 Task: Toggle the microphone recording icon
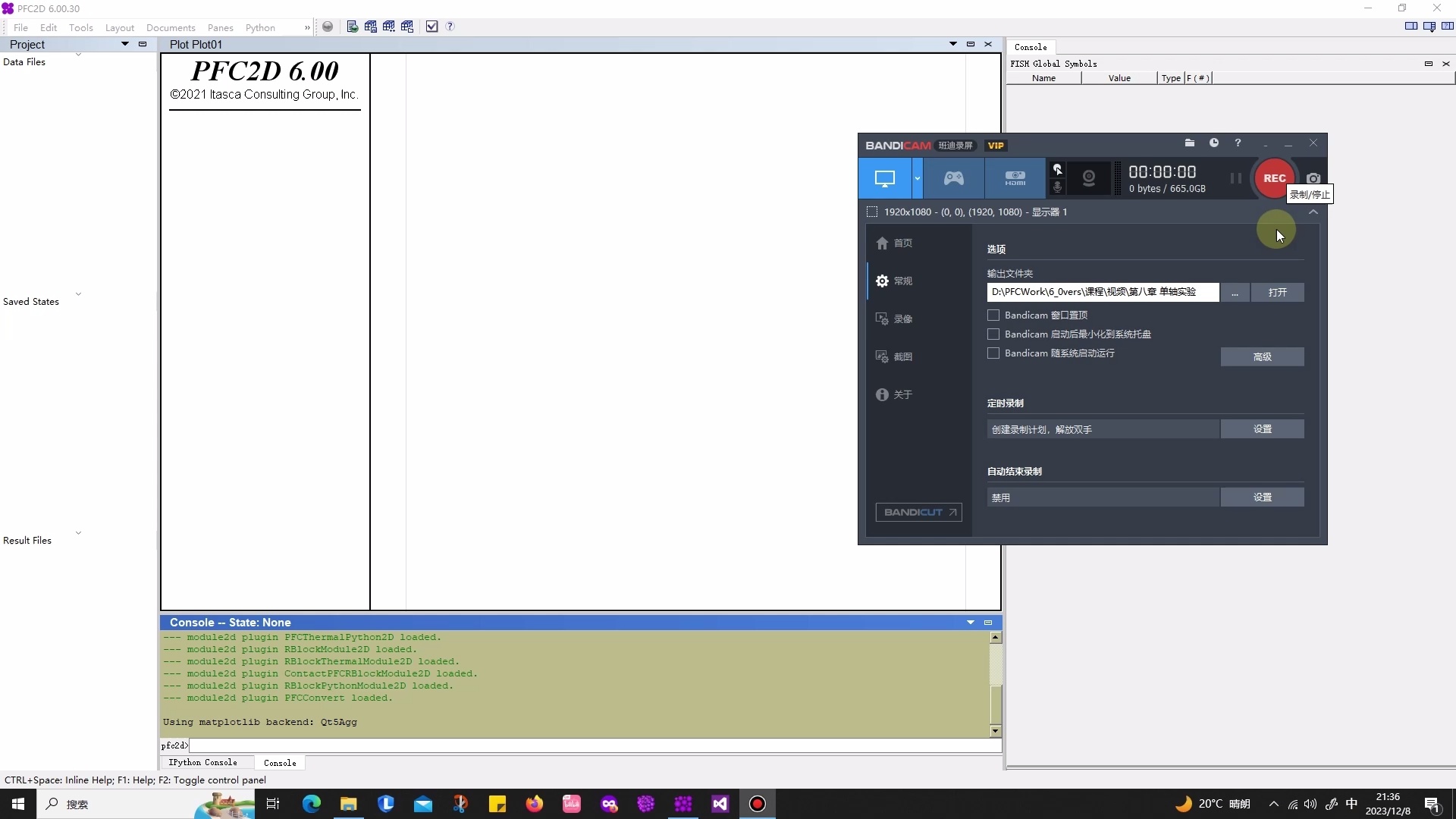point(1057,187)
